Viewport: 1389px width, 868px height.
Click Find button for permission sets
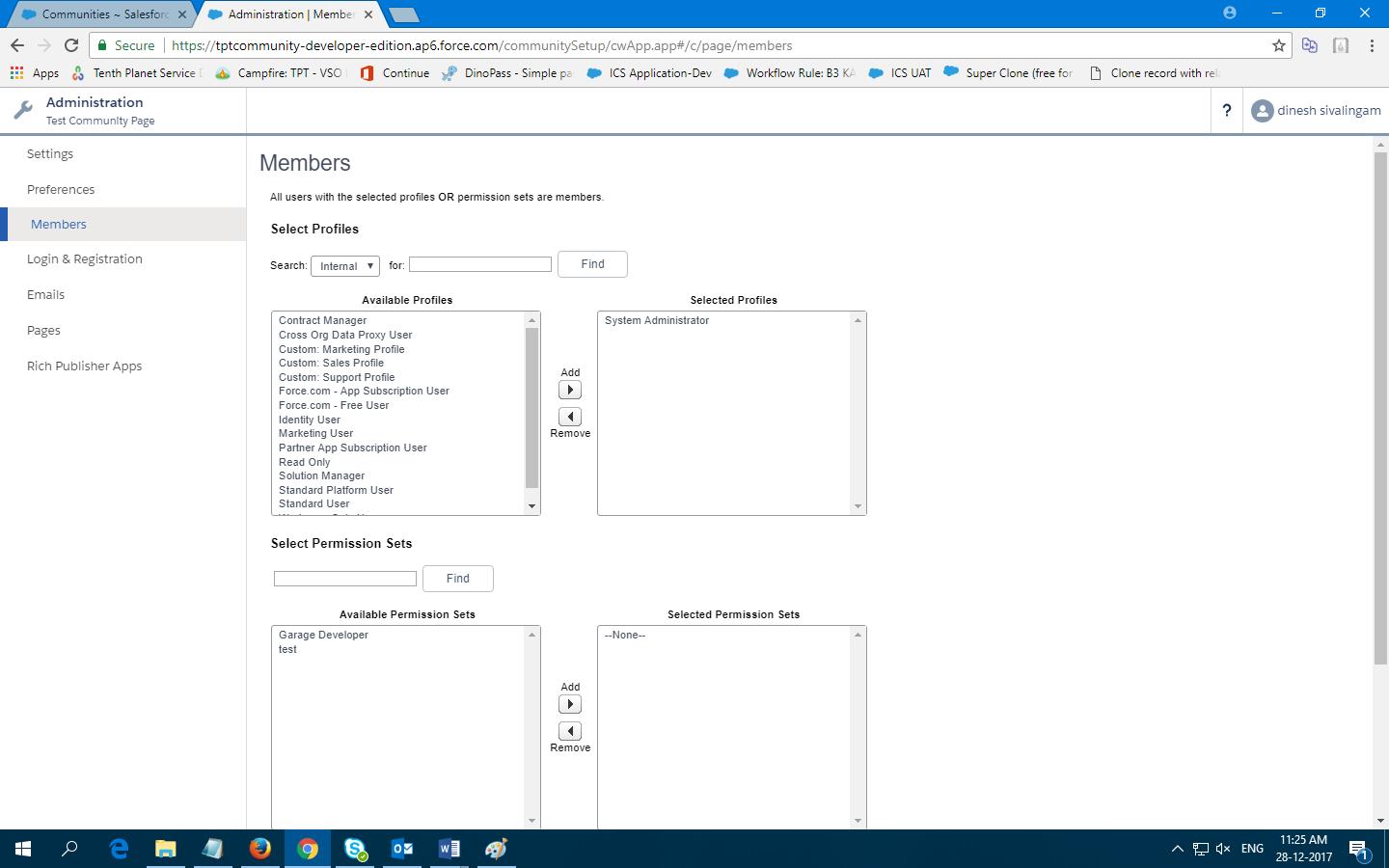tap(457, 579)
